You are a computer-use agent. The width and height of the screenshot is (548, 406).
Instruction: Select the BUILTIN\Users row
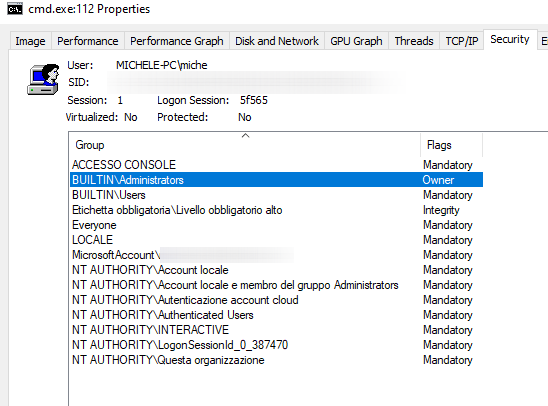[276, 195]
